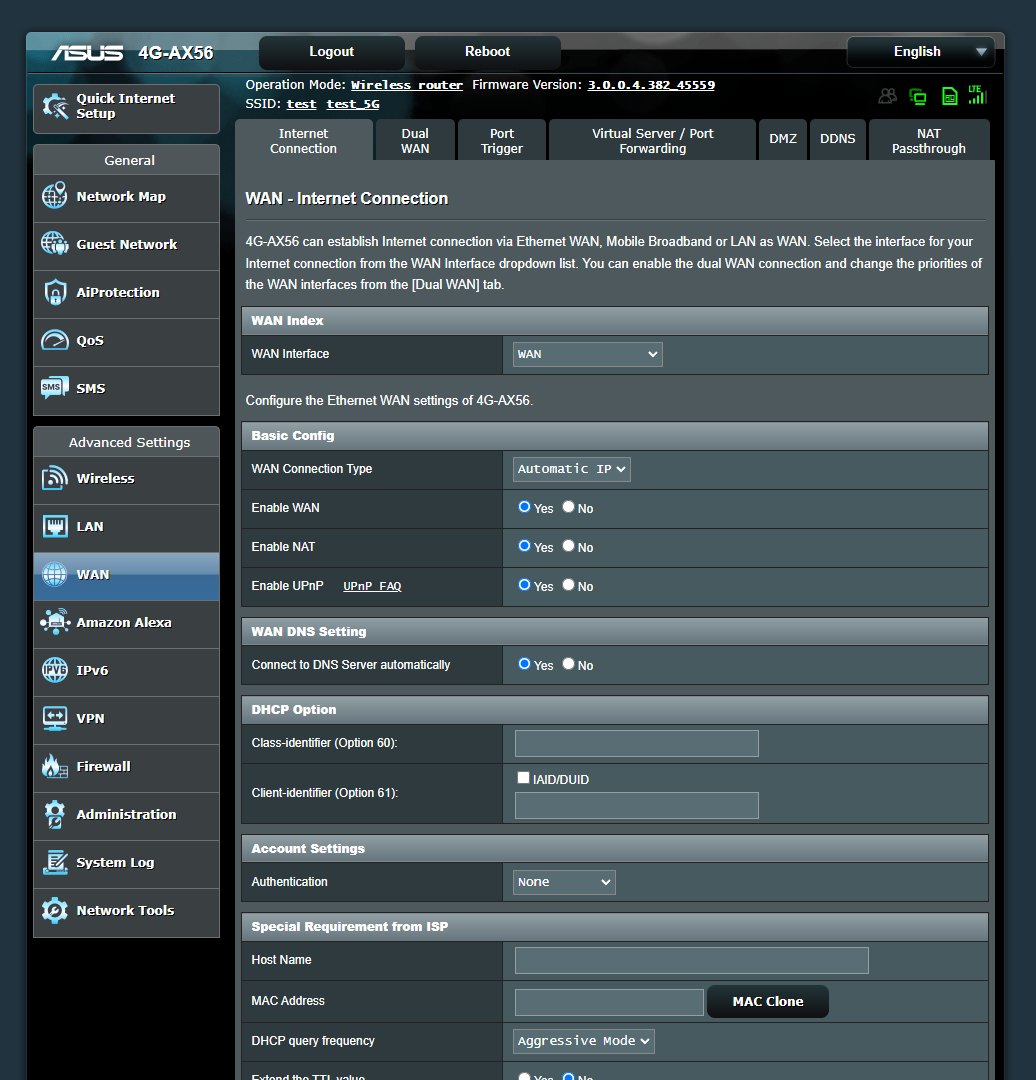
Task: Click the Reboot button
Action: (x=488, y=52)
